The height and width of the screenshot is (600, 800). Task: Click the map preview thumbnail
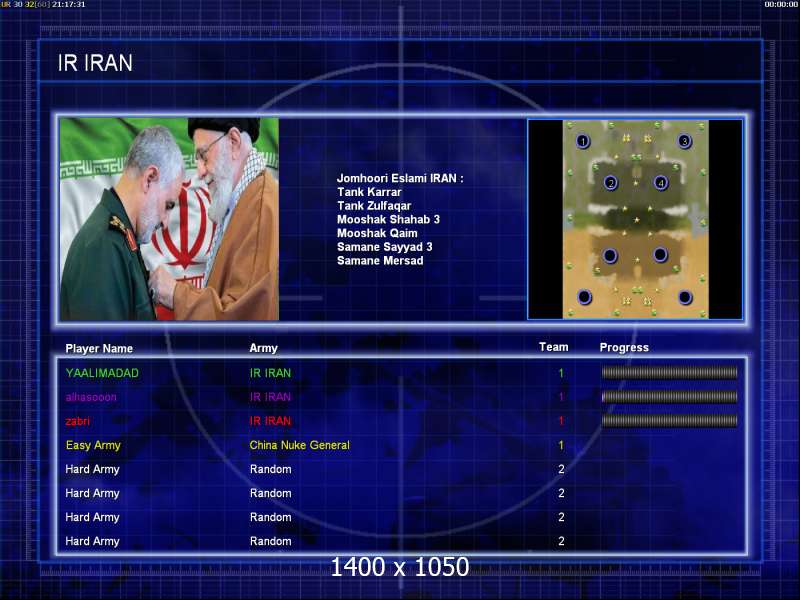pos(635,219)
